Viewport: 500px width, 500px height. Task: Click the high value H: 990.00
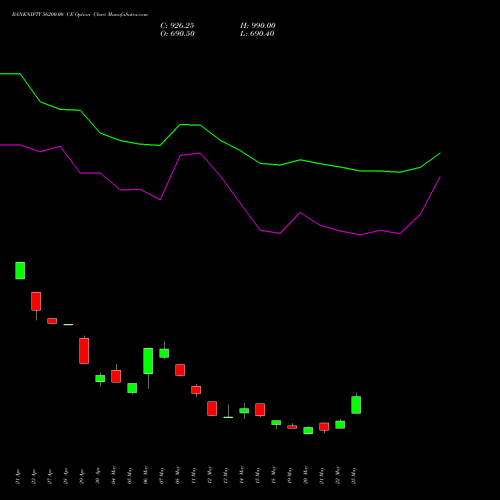(258, 26)
